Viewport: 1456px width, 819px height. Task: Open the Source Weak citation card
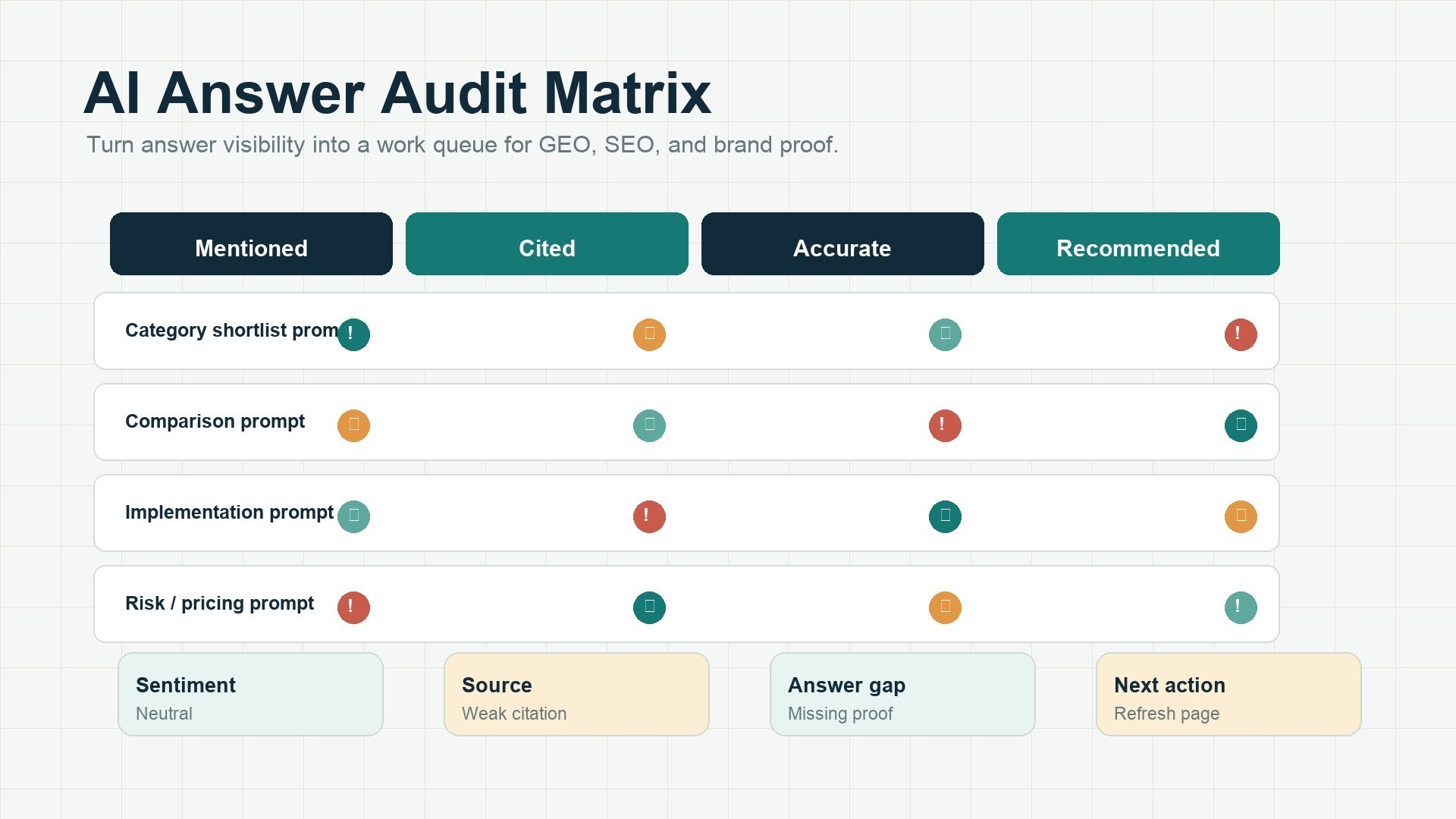(x=576, y=694)
